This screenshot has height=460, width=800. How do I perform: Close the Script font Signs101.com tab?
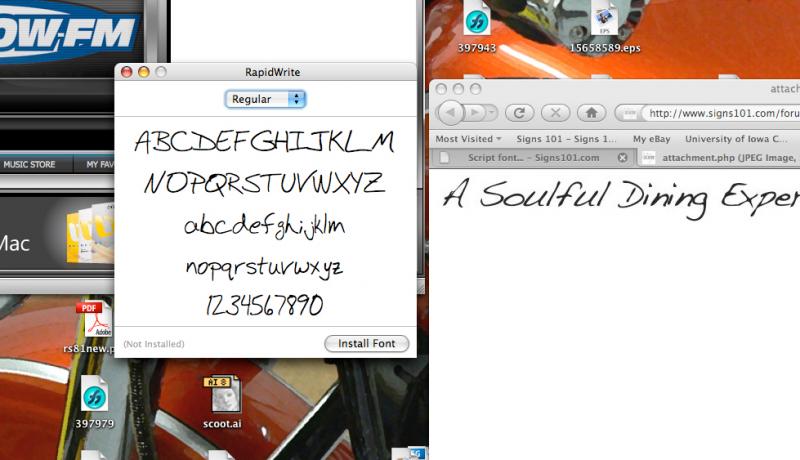click(622, 158)
